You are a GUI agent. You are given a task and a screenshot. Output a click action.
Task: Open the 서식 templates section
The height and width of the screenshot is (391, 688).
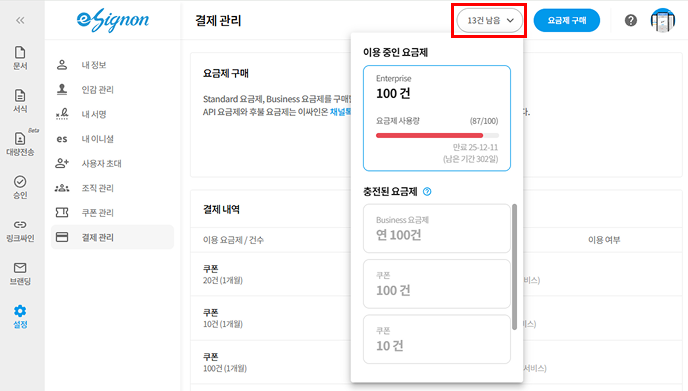pyautogui.click(x=20, y=101)
